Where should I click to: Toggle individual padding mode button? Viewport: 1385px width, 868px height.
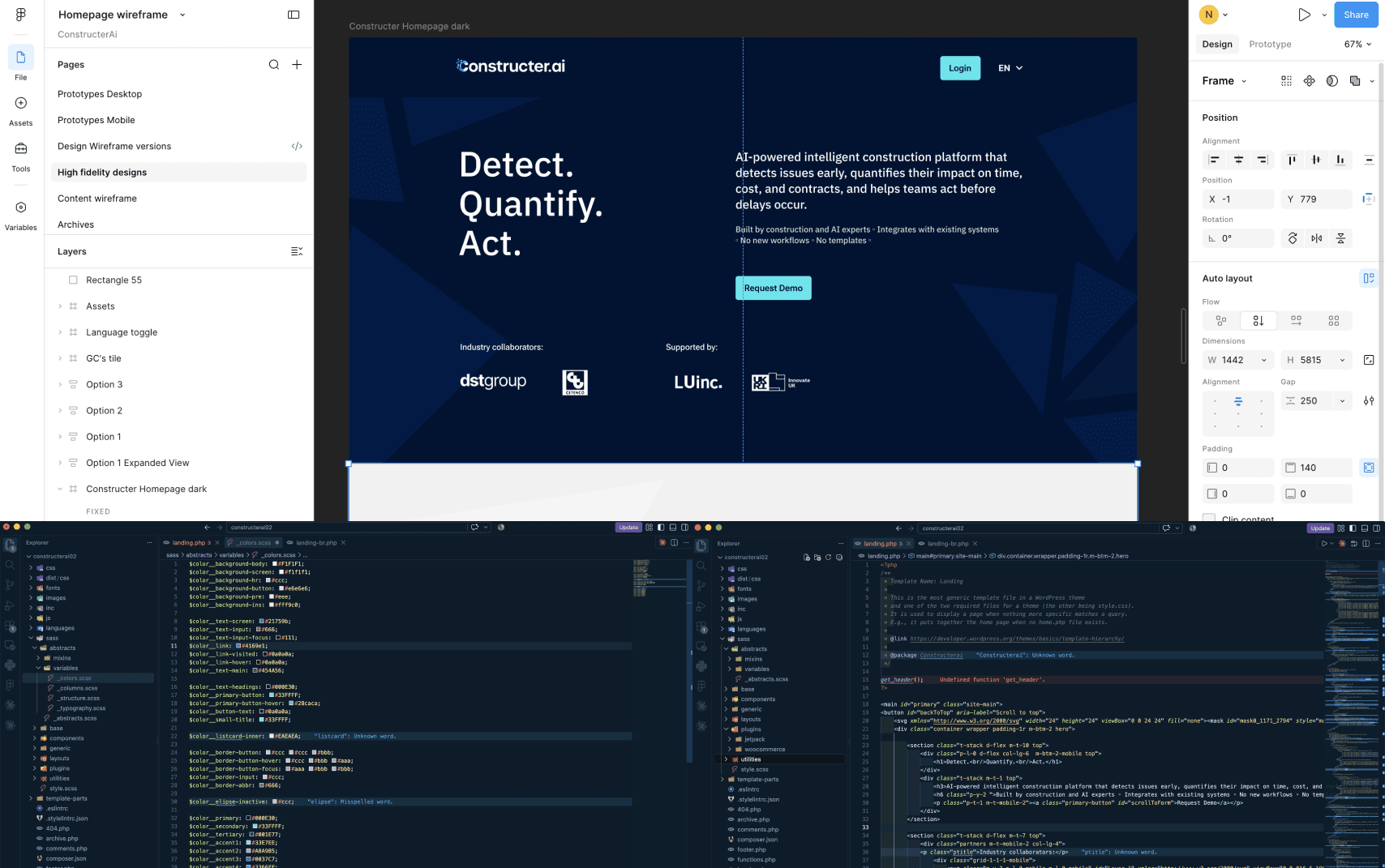click(1369, 468)
